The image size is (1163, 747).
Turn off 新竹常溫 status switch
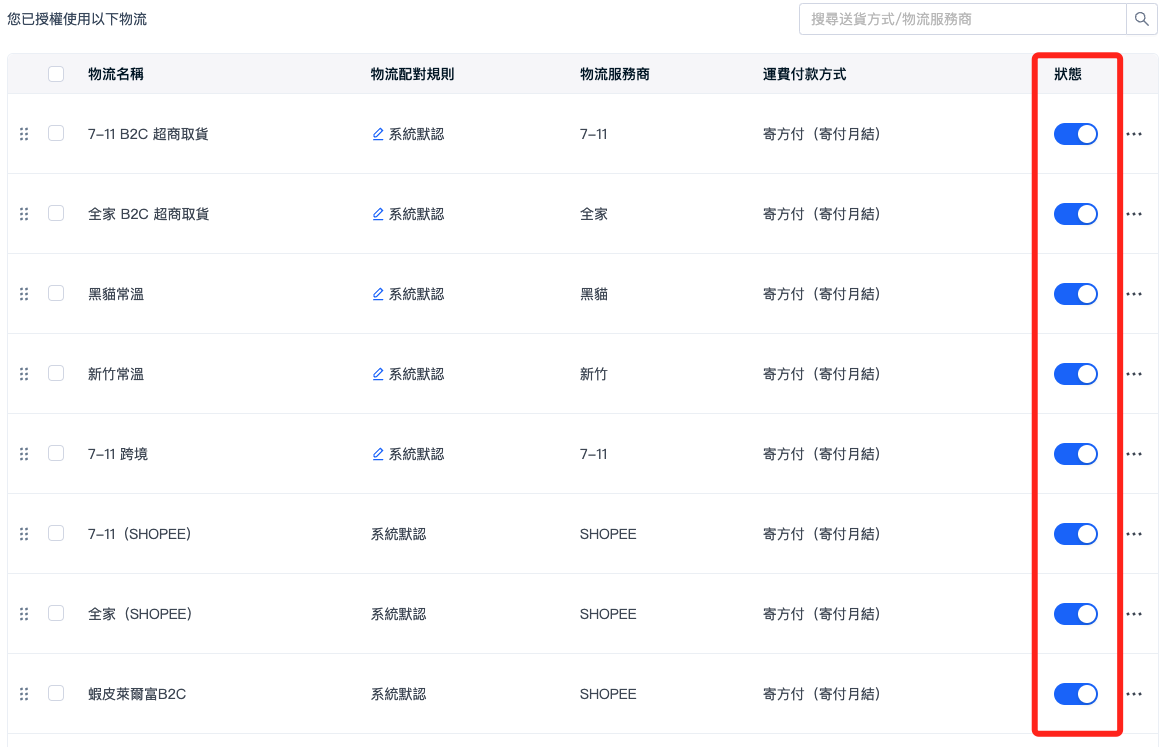1075,375
